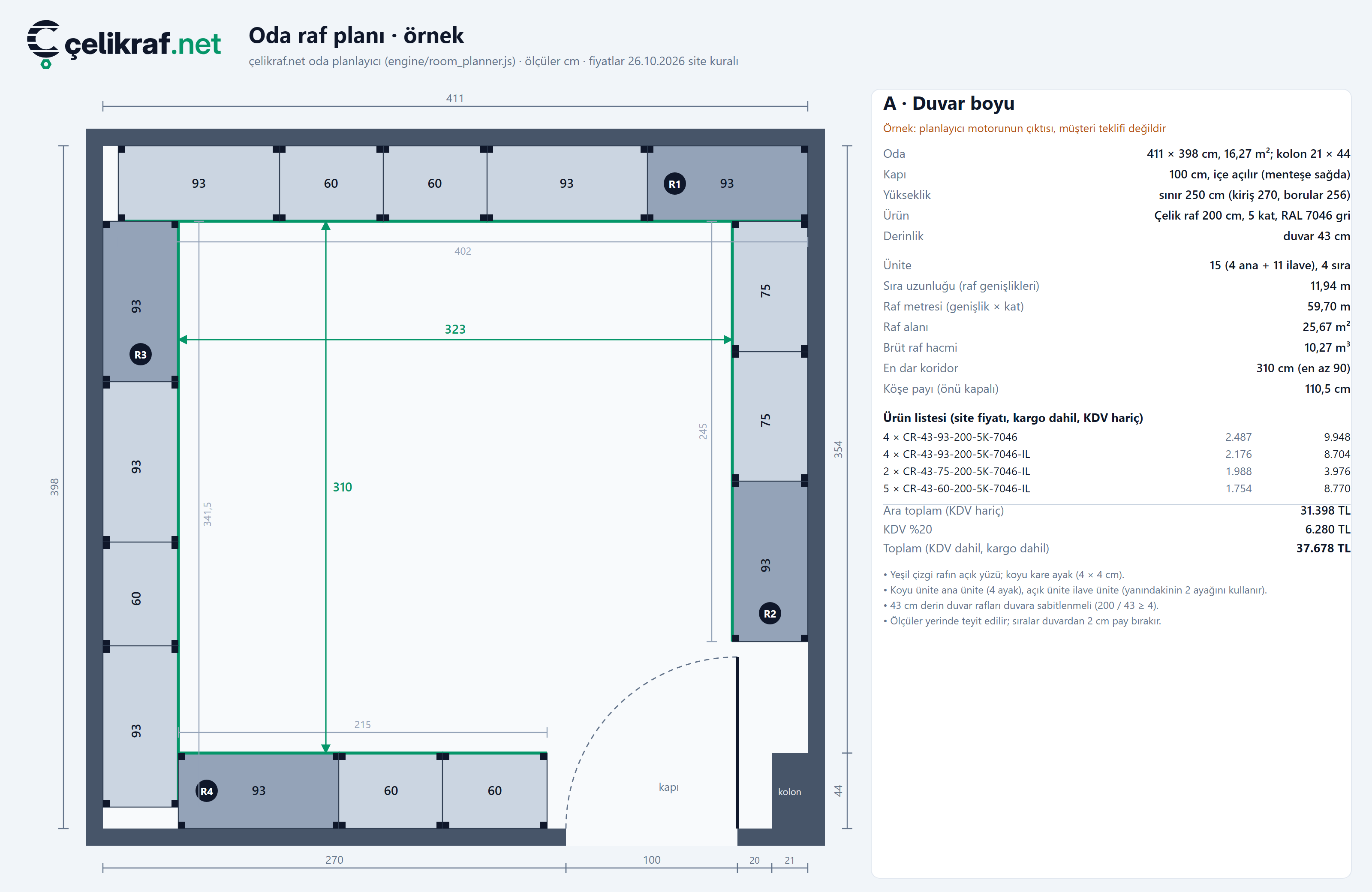The image size is (1372, 892).
Task: Click the 245 vertical dimension label
Action: (703, 431)
